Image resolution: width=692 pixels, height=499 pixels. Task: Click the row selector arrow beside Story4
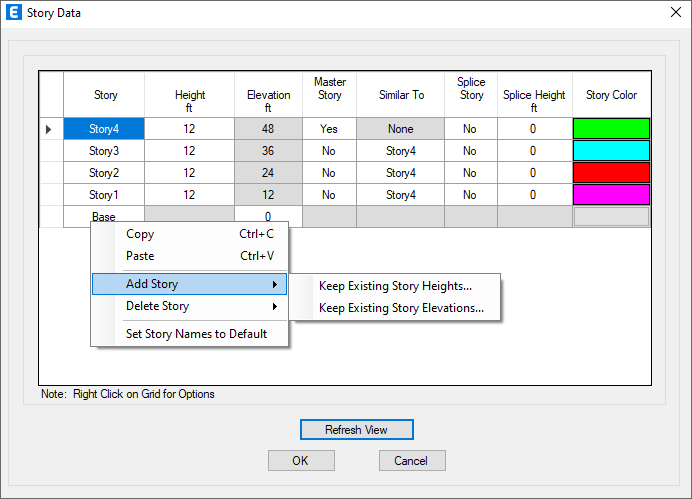point(49,129)
